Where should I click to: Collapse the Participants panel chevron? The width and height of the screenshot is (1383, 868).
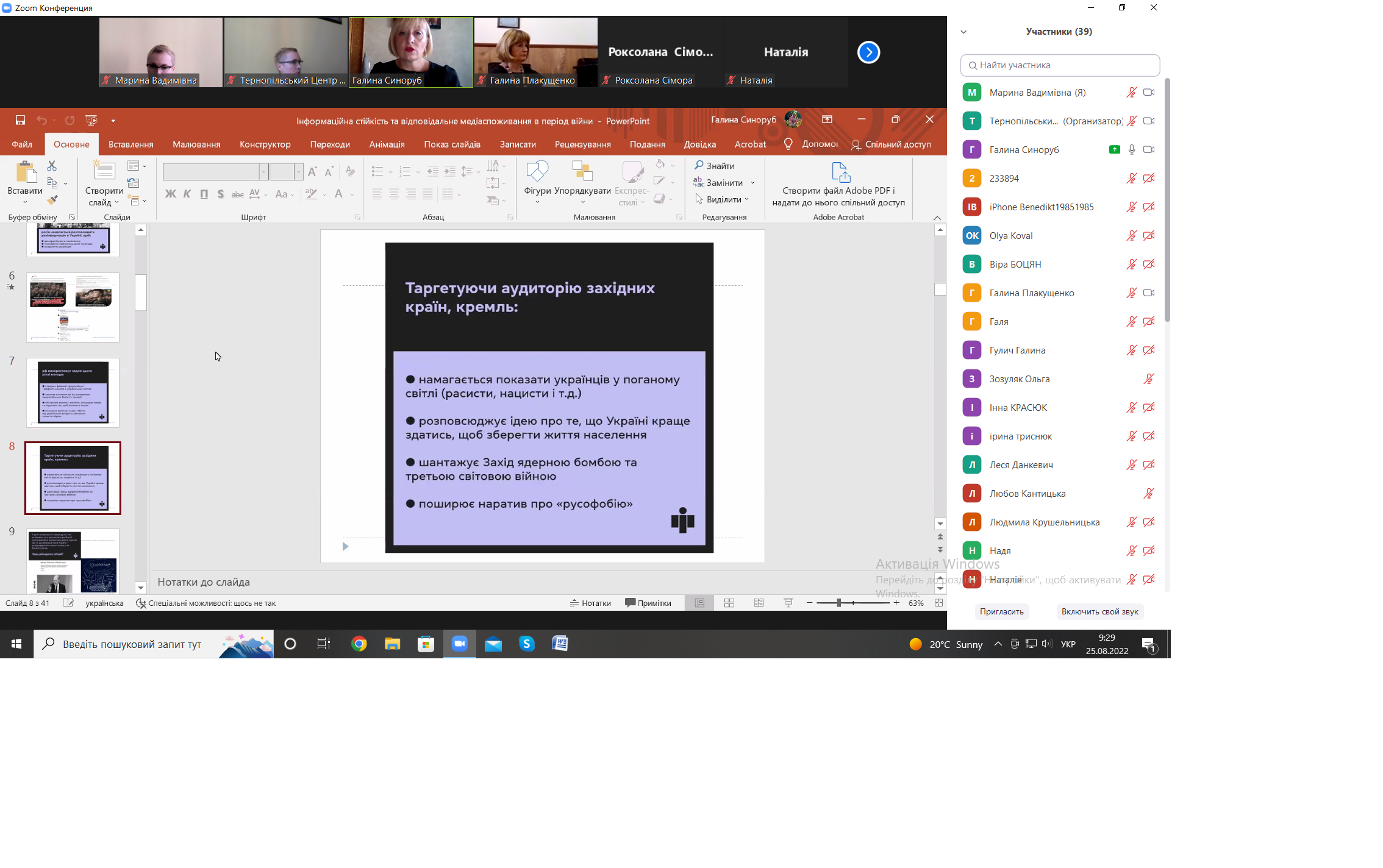pyautogui.click(x=963, y=32)
